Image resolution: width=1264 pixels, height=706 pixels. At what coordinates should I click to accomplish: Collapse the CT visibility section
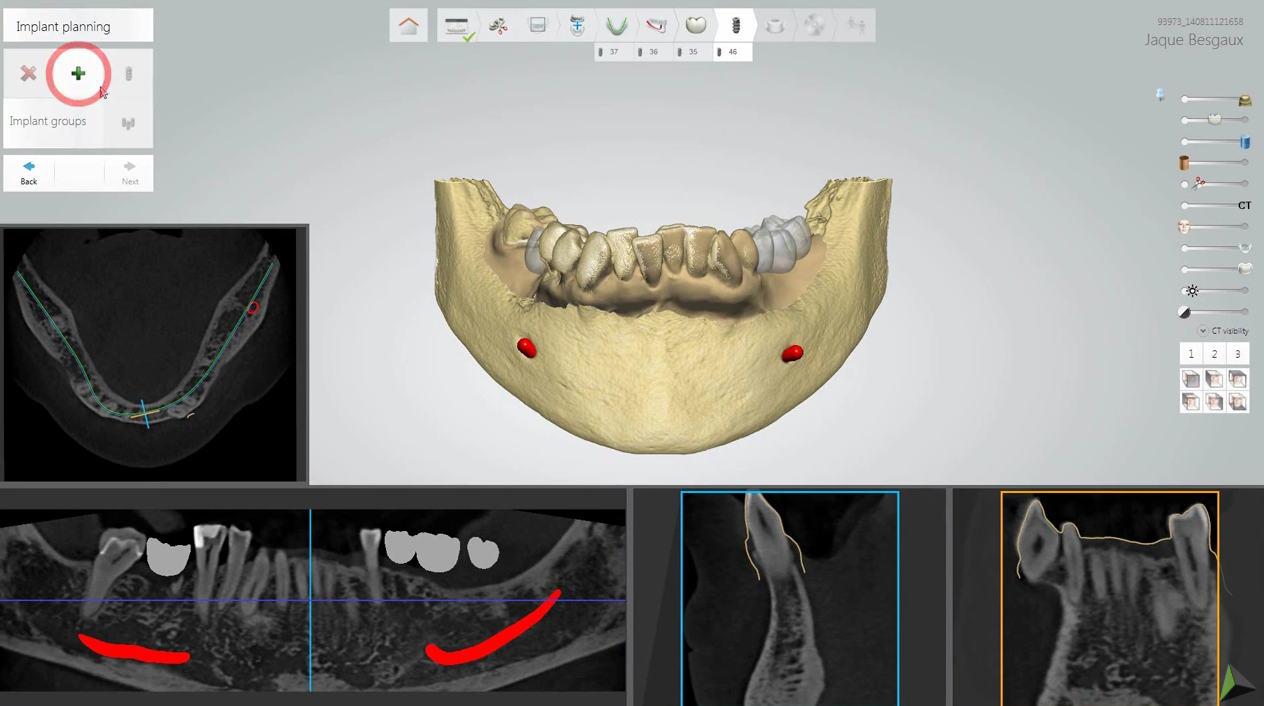tap(1203, 331)
